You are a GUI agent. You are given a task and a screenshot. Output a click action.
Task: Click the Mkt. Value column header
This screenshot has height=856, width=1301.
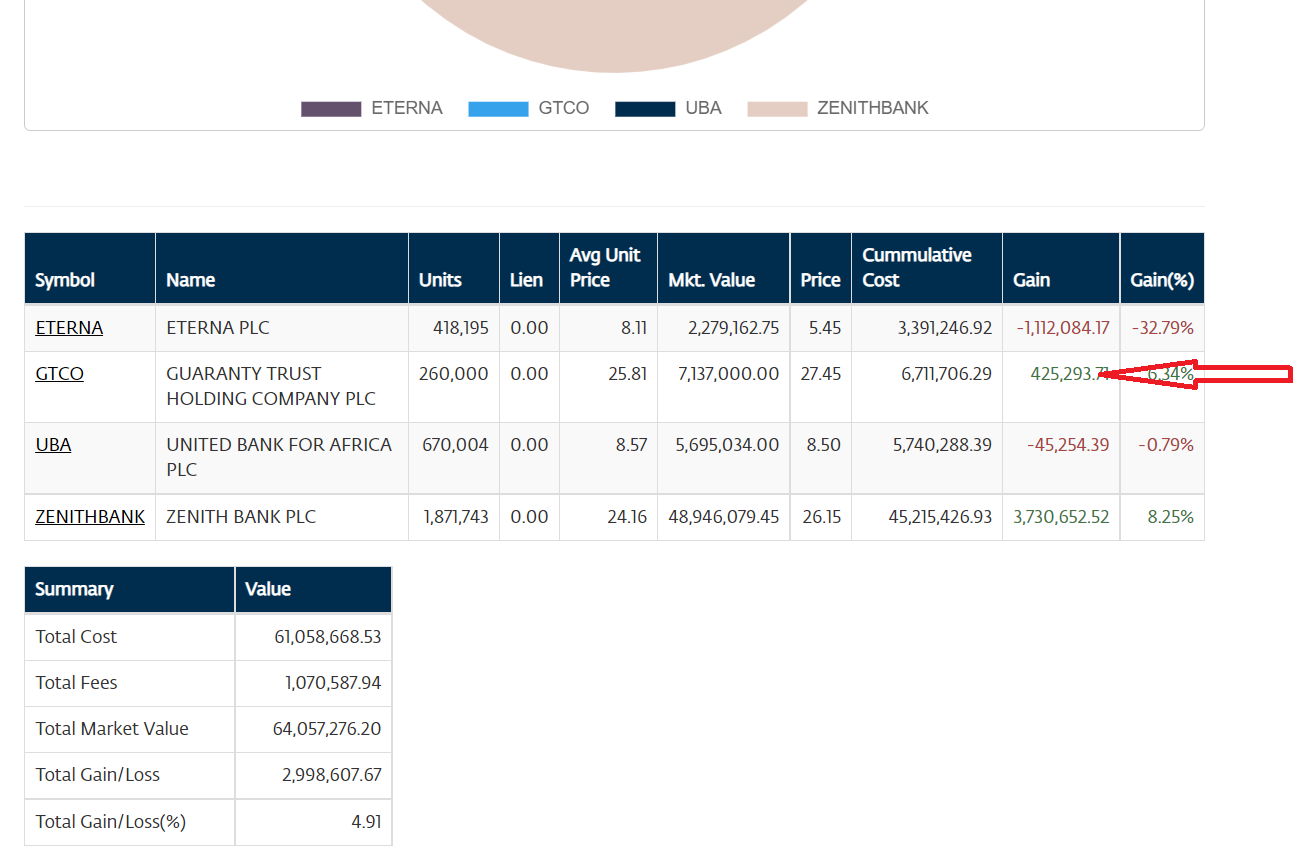[x=724, y=268]
